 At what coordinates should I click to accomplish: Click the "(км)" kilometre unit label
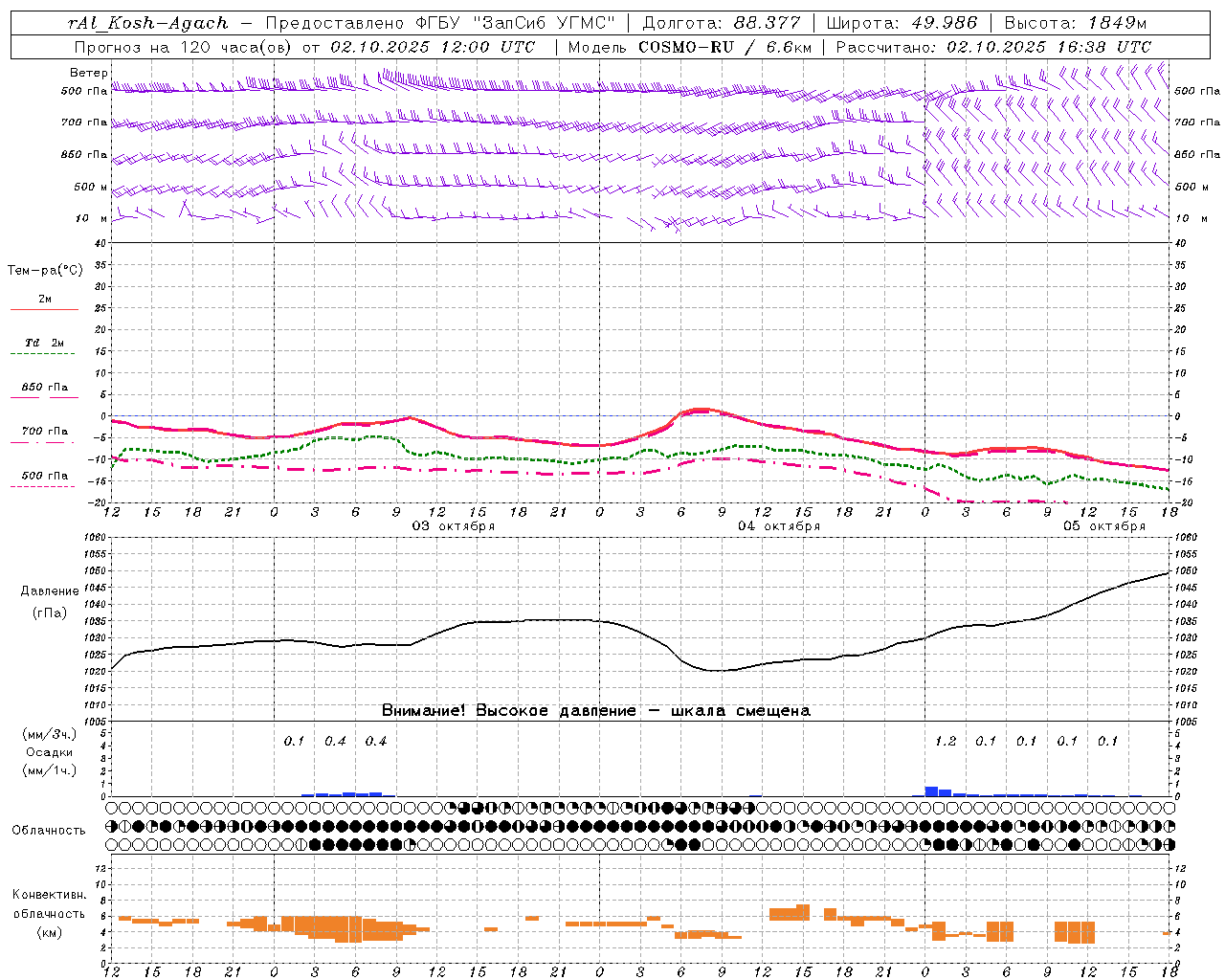pyautogui.click(x=50, y=932)
